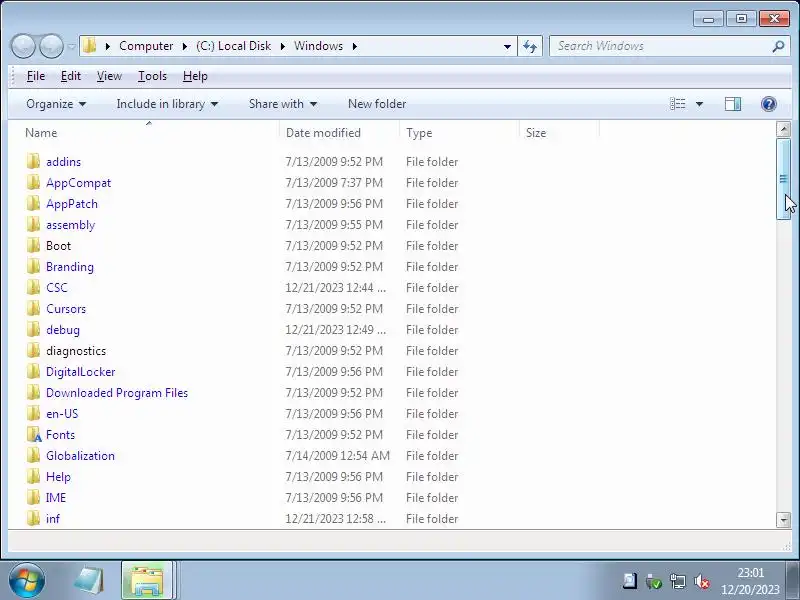Open recent pages dropdown beside Forward button

[71, 46]
